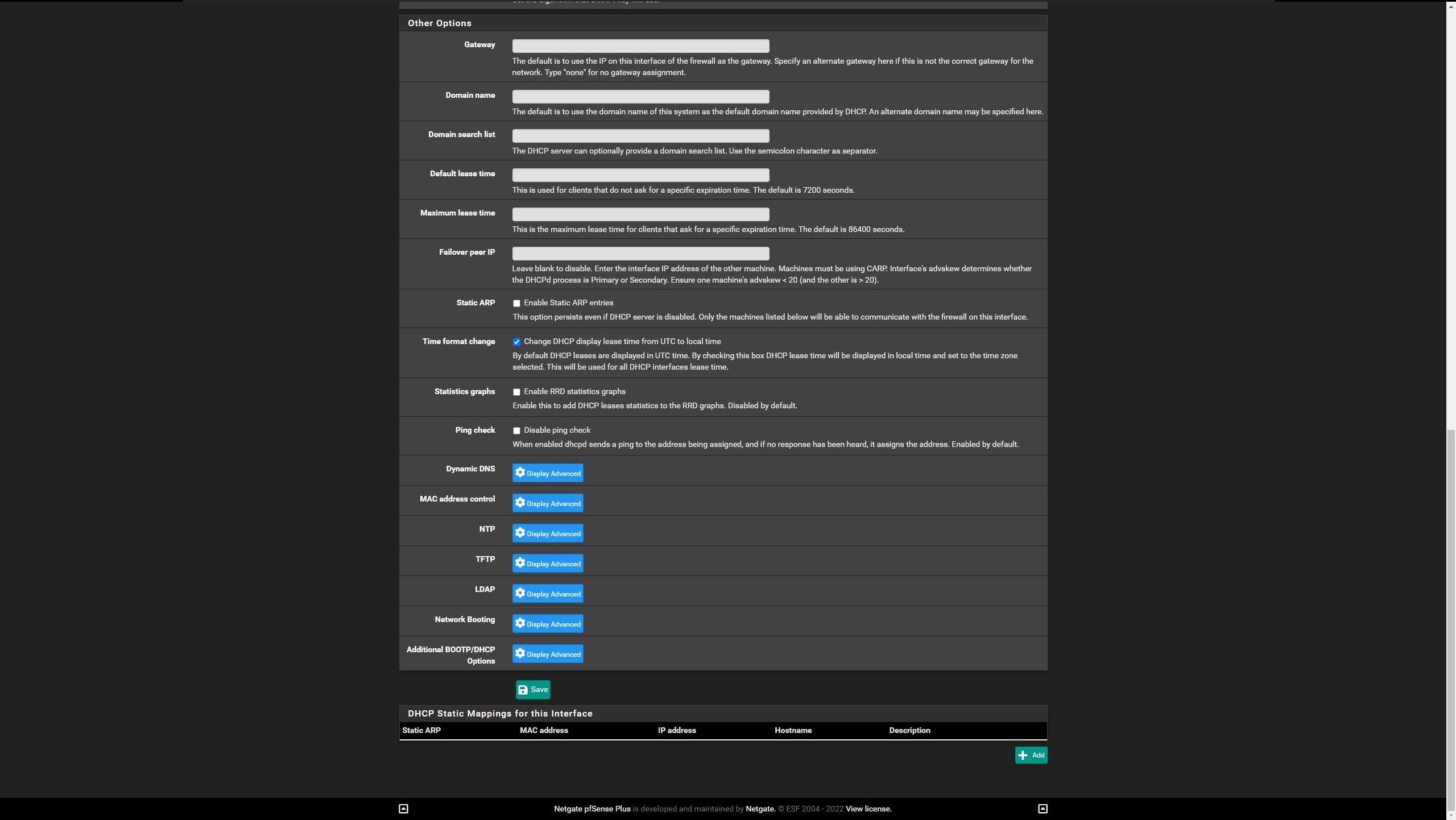Enable Static ARP entries checkbox
Screen dimensions: 1456x820
tap(516, 303)
